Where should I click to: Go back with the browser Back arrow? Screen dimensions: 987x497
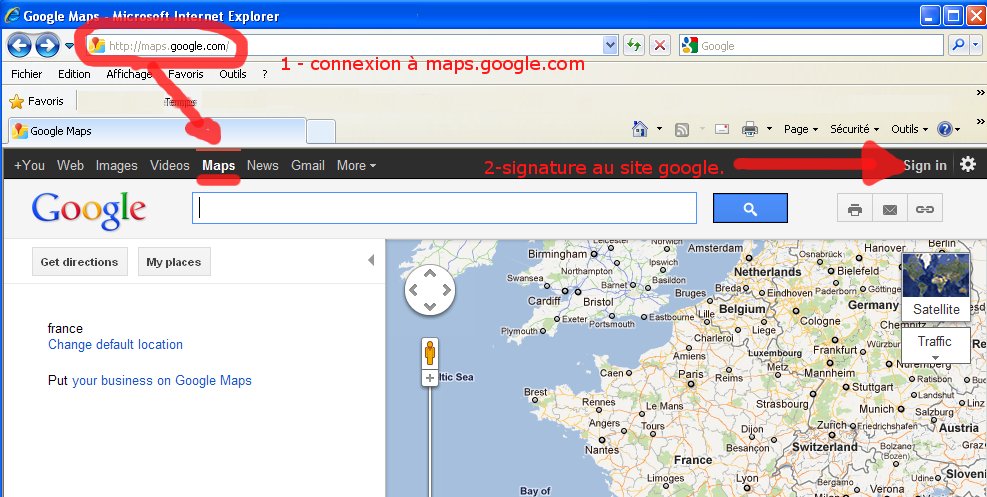click(x=20, y=45)
